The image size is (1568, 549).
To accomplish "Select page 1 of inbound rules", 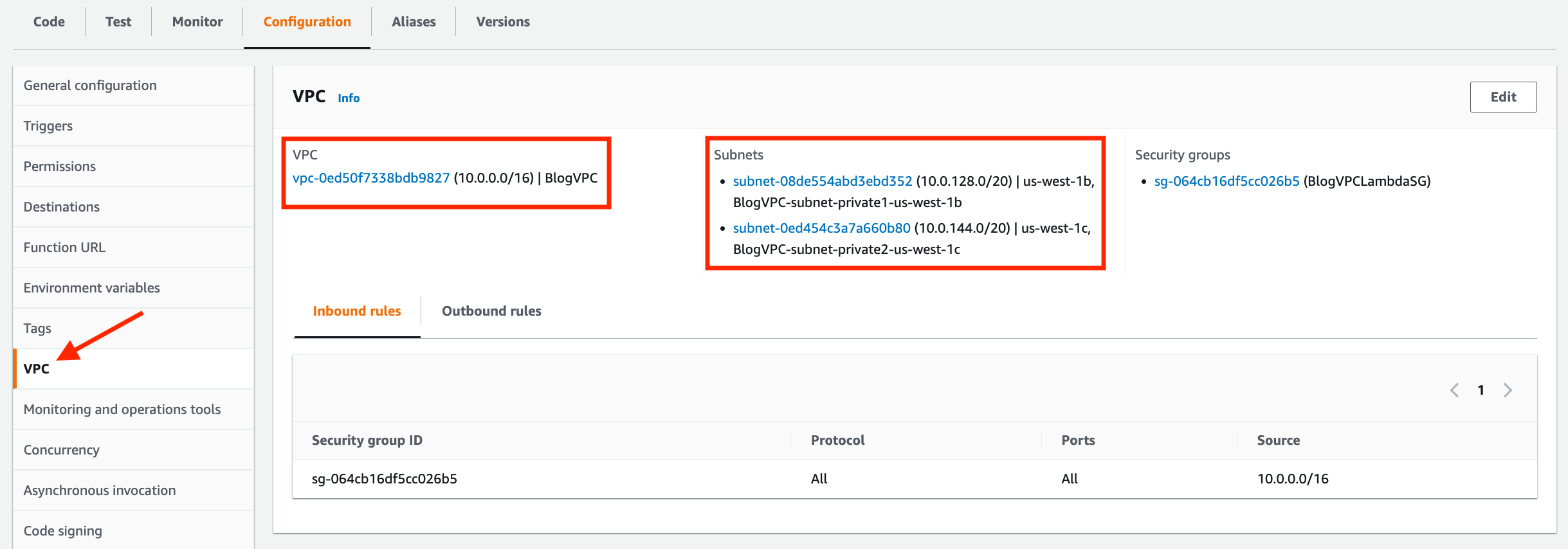I will point(1482,390).
